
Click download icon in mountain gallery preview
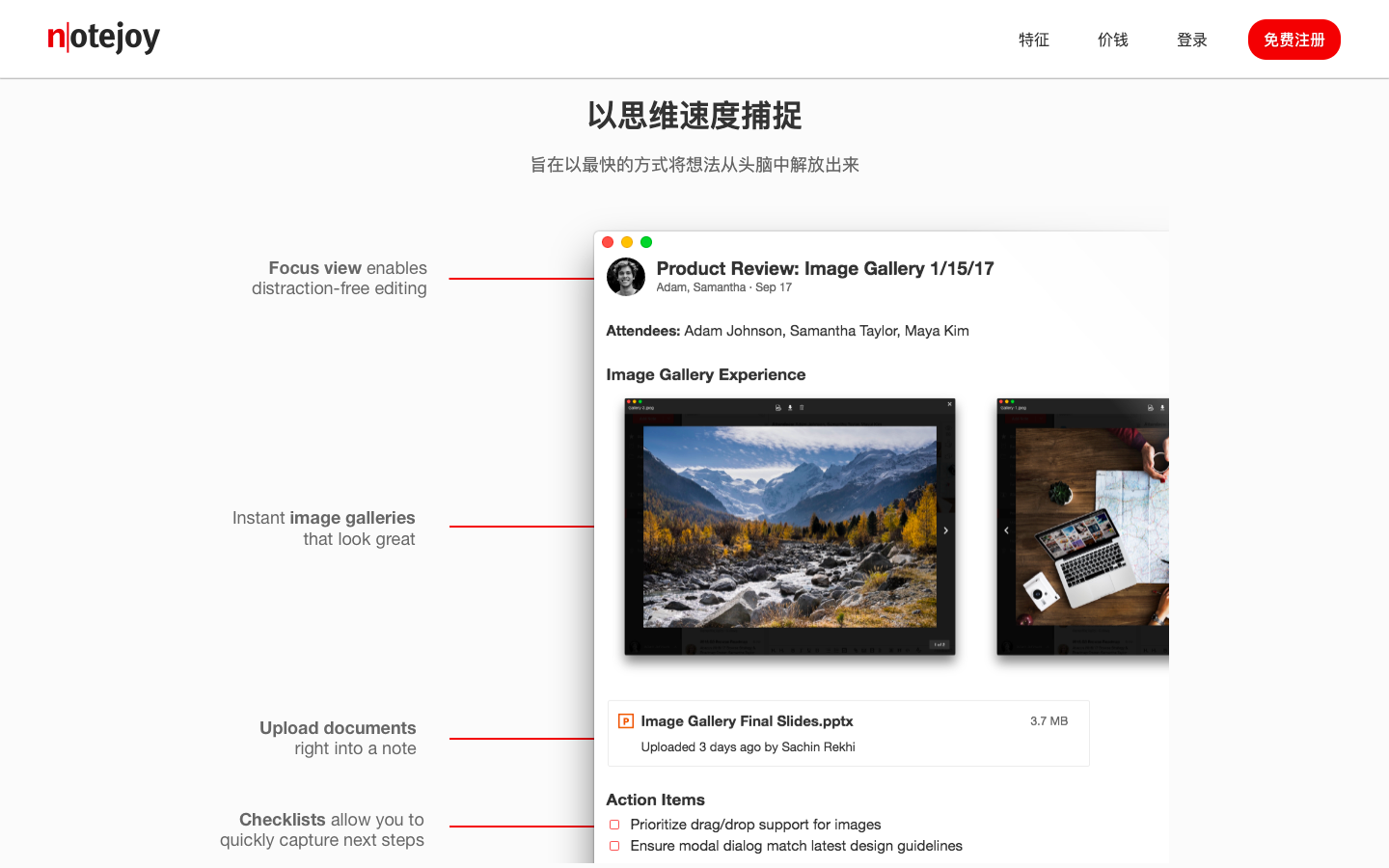tap(790, 408)
